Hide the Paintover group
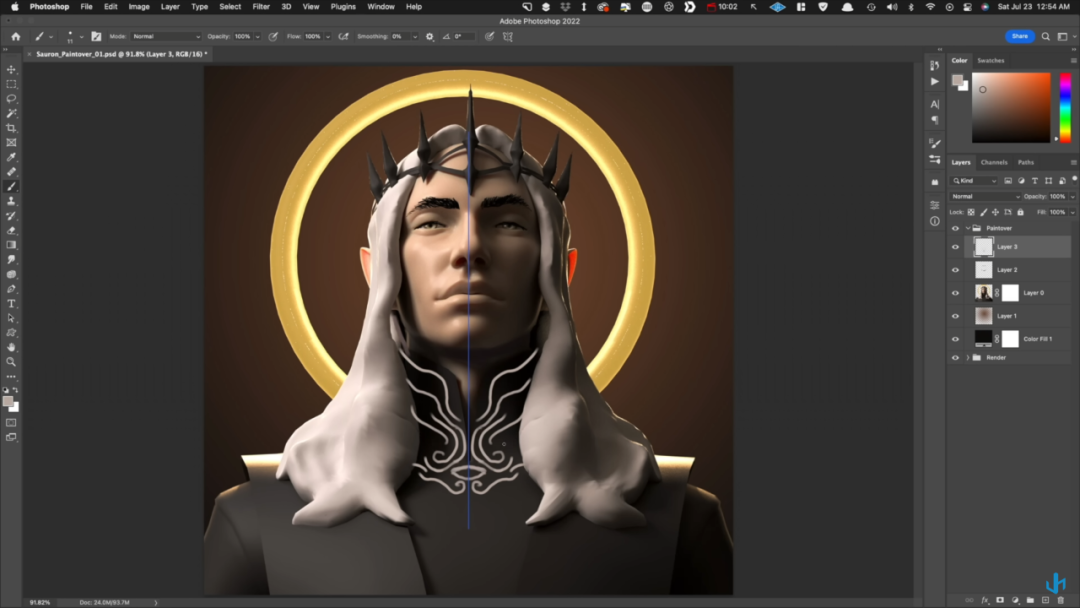The image size is (1080, 608). click(x=955, y=228)
